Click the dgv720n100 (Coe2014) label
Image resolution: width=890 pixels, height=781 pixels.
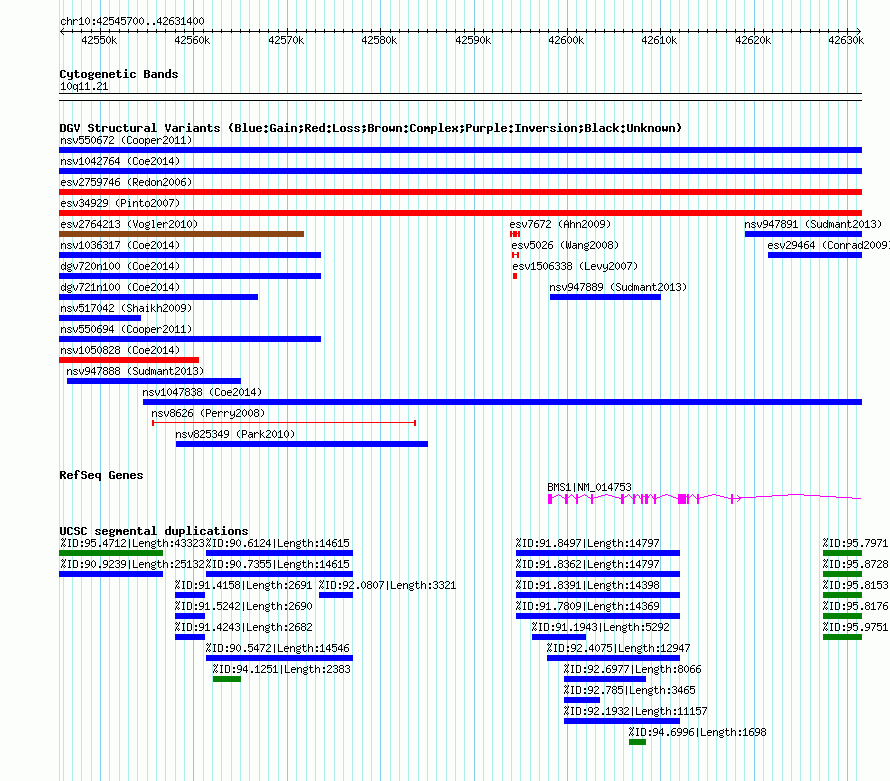coord(120,266)
